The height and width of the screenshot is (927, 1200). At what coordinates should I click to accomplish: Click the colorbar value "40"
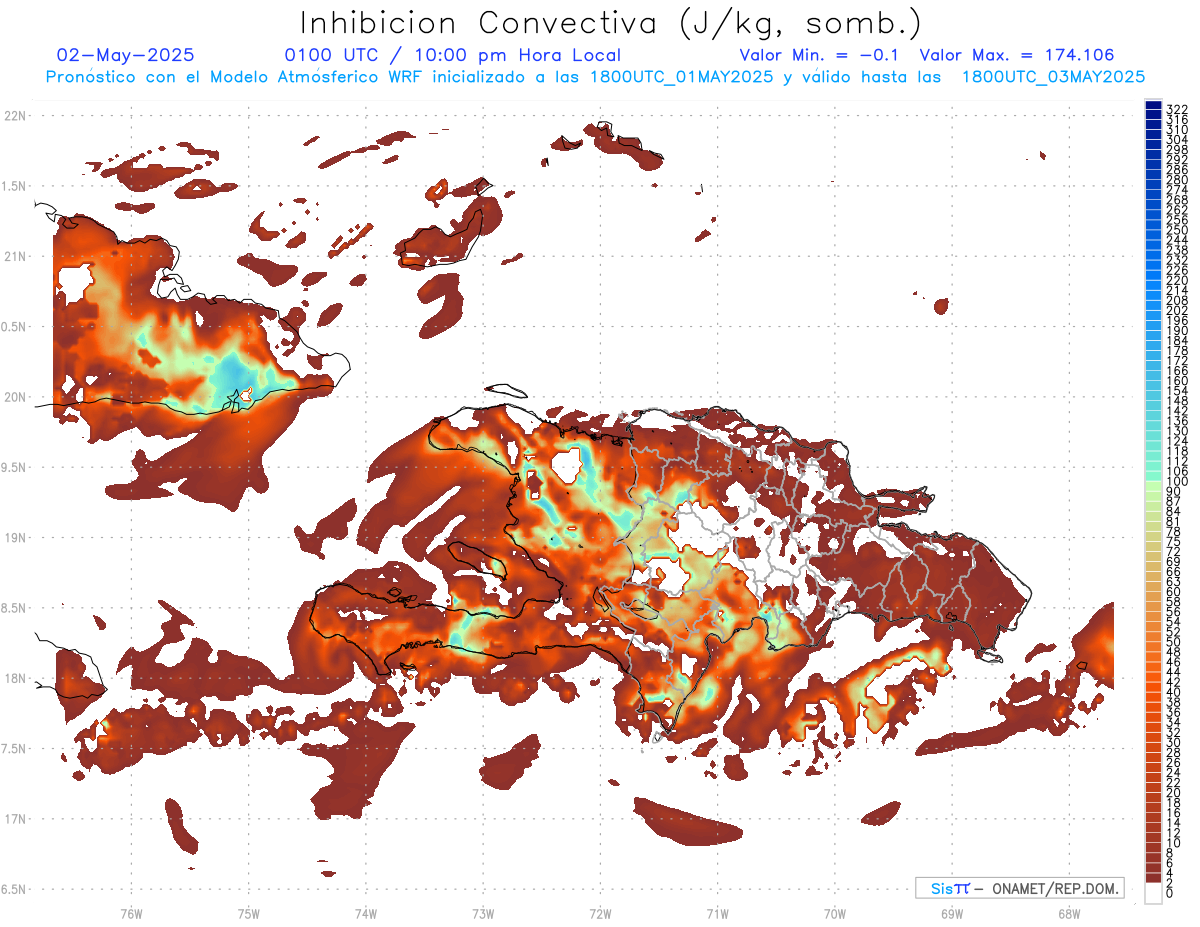1174,692
